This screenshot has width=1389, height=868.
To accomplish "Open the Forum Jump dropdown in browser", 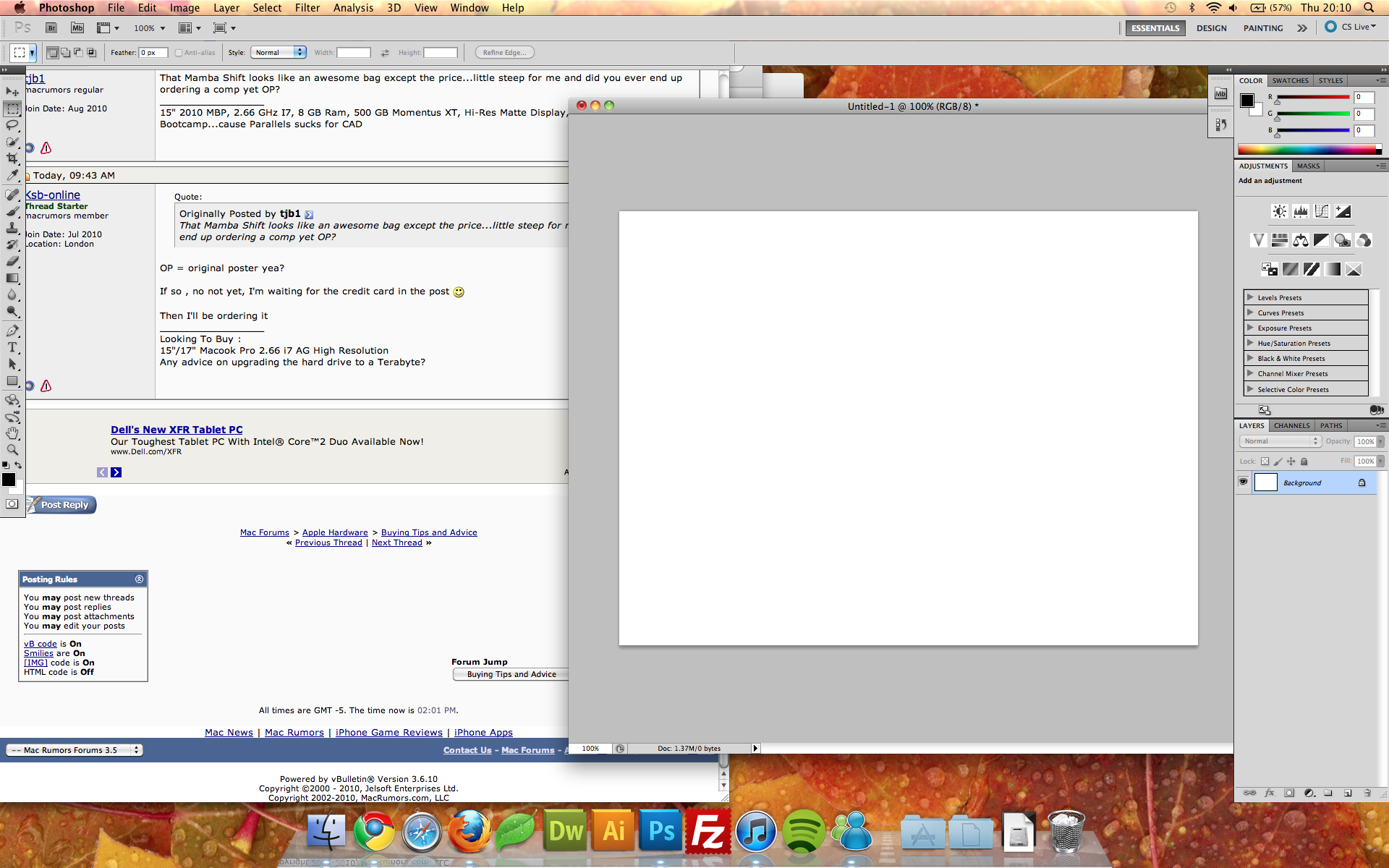I will point(511,674).
